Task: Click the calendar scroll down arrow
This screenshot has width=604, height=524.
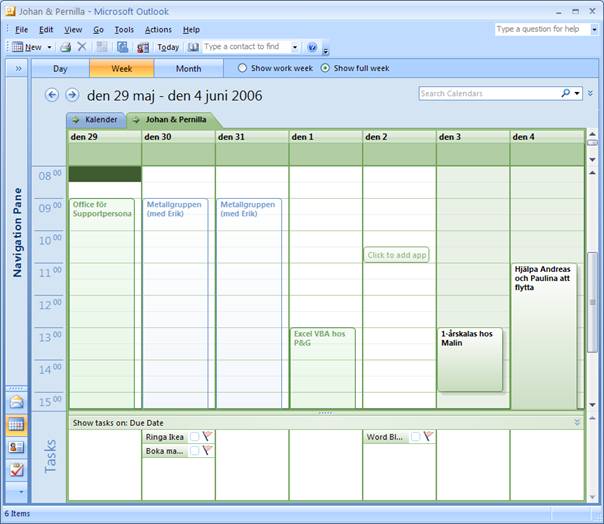Action: pos(592,405)
